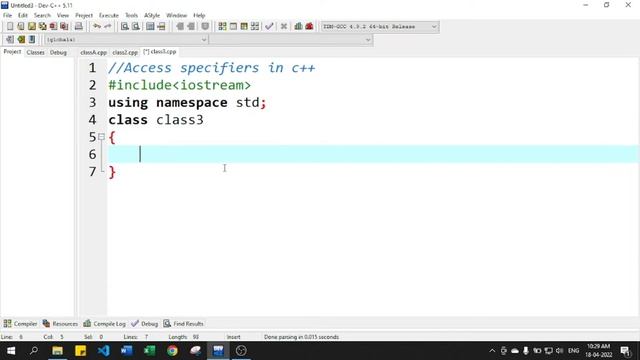Select the class3.cpp editor tab
640x360 pixels.
[160, 52]
